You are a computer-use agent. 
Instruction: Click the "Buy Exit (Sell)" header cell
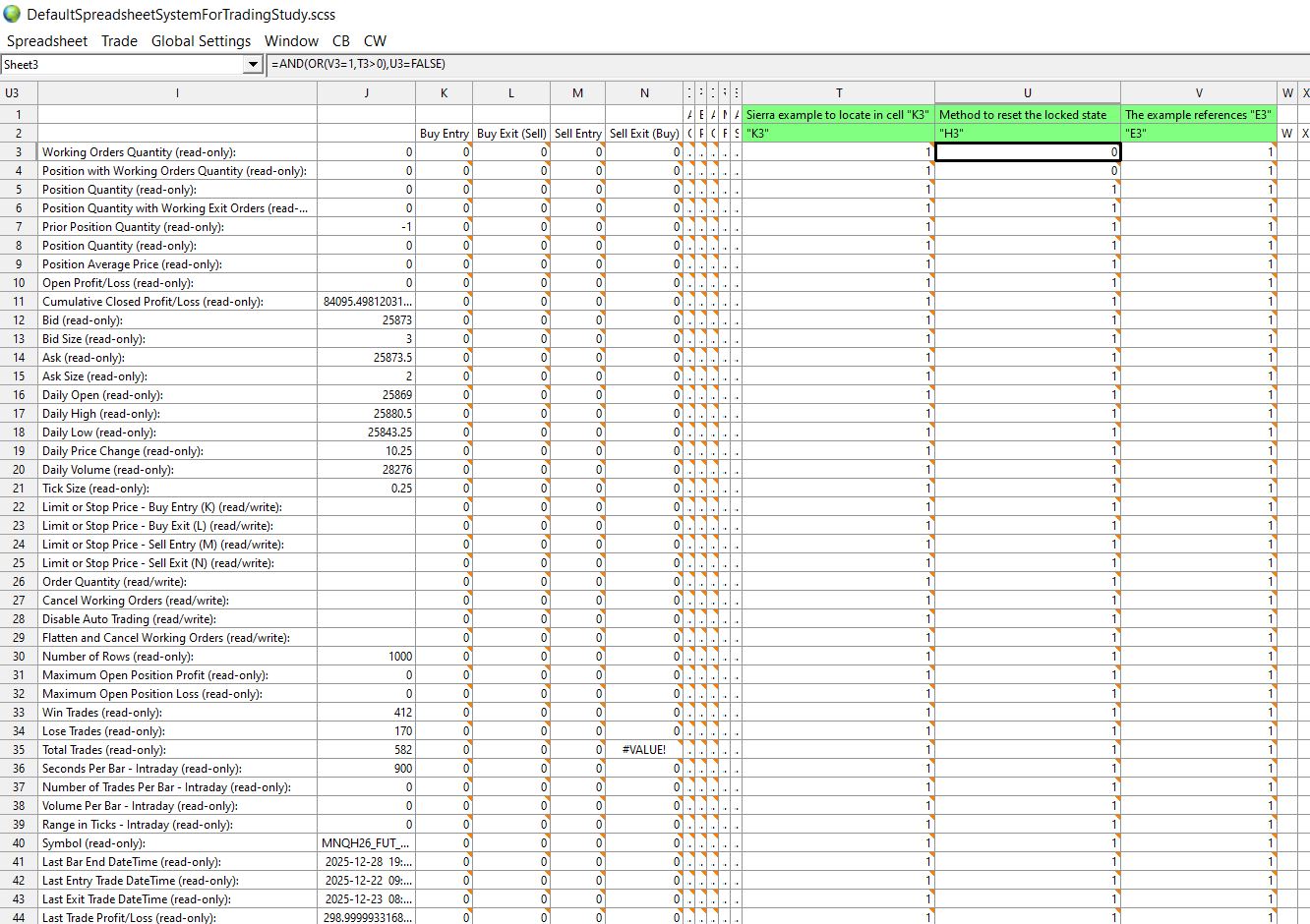coord(511,134)
